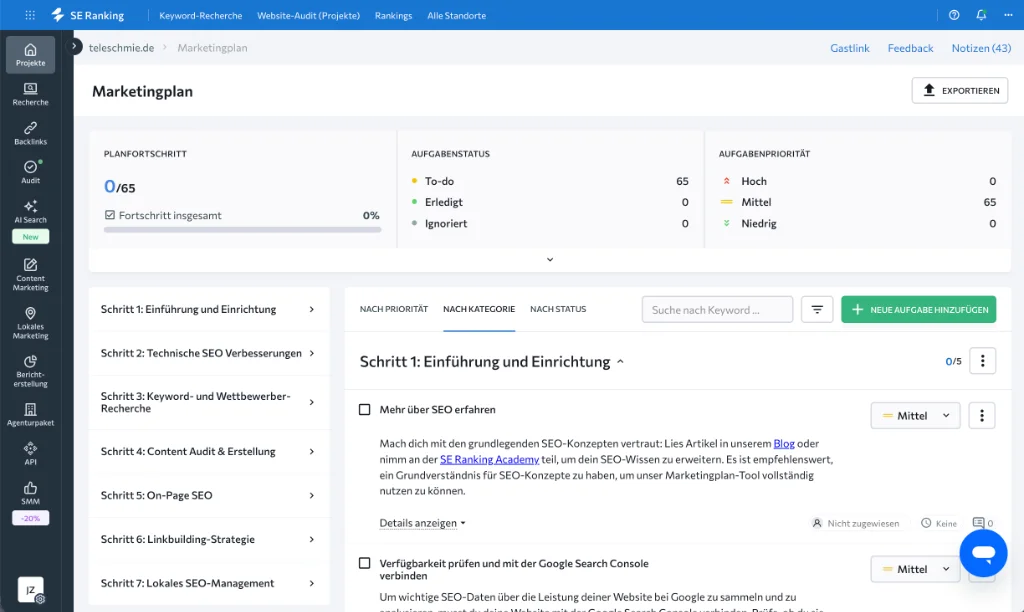This screenshot has height=612, width=1024.
Task: Open AI Search in the sidebar
Action: 31,212
